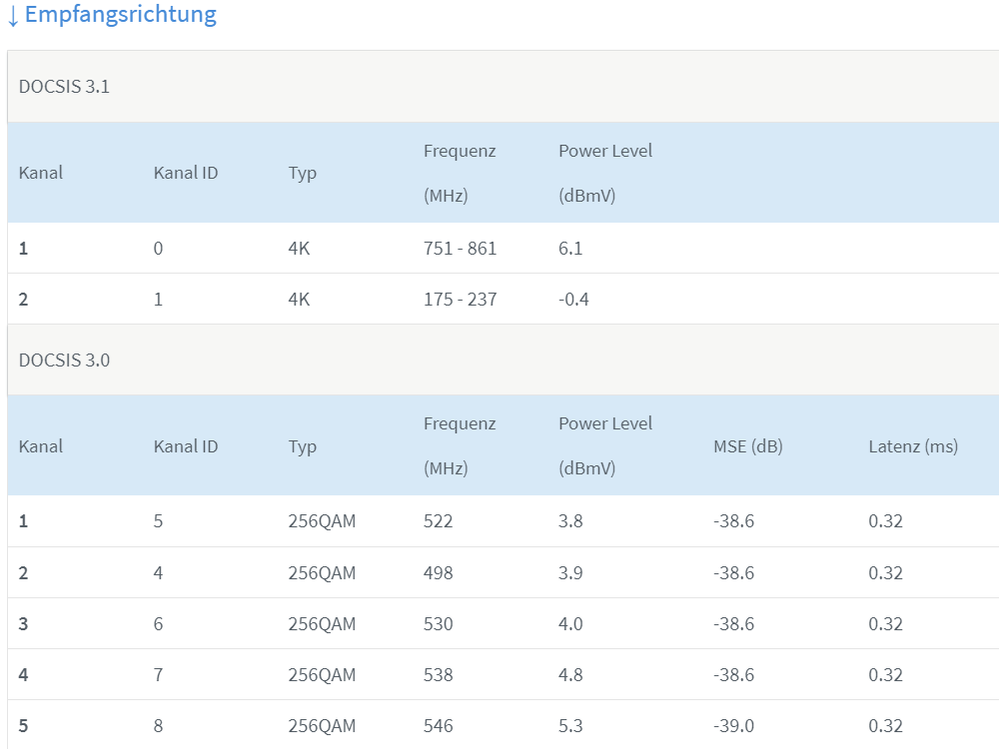Select the Power Level (dBmV) header
The width and height of the screenshot is (999, 749).
click(x=605, y=172)
